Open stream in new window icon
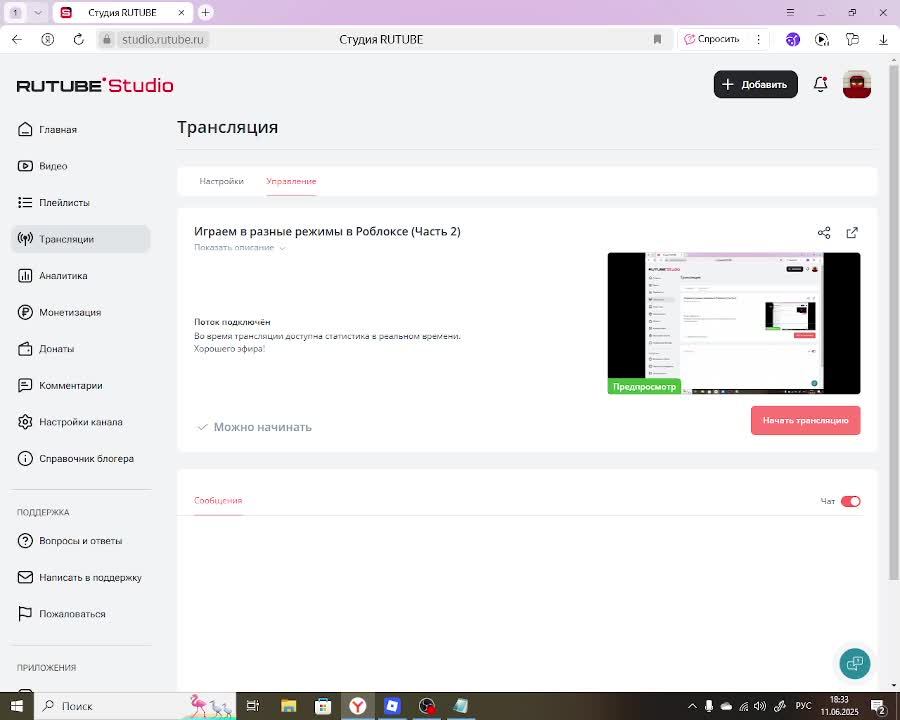This screenshot has width=900, height=720. tap(852, 233)
